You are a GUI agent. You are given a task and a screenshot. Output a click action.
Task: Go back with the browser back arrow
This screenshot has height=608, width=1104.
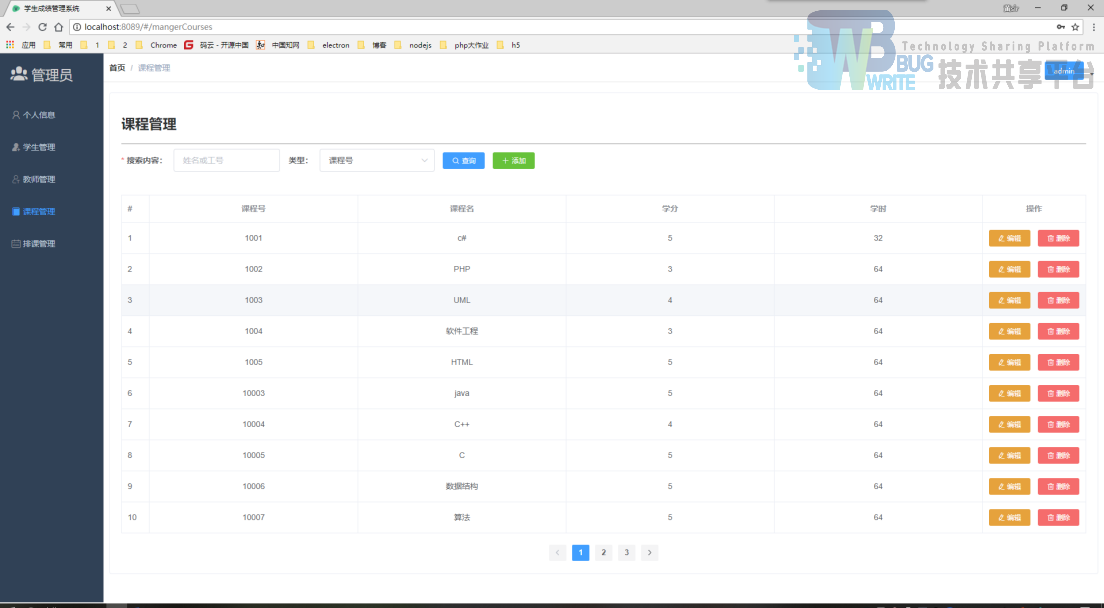pos(10,27)
